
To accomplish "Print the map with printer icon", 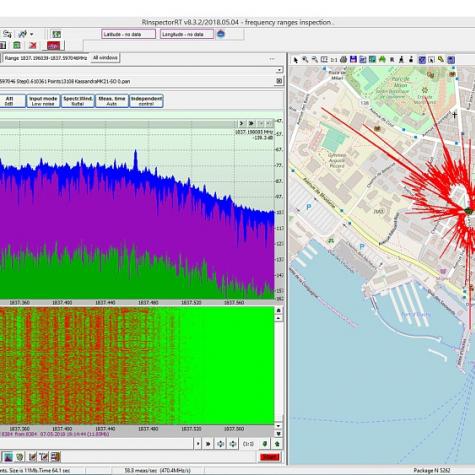I will (343, 60).
